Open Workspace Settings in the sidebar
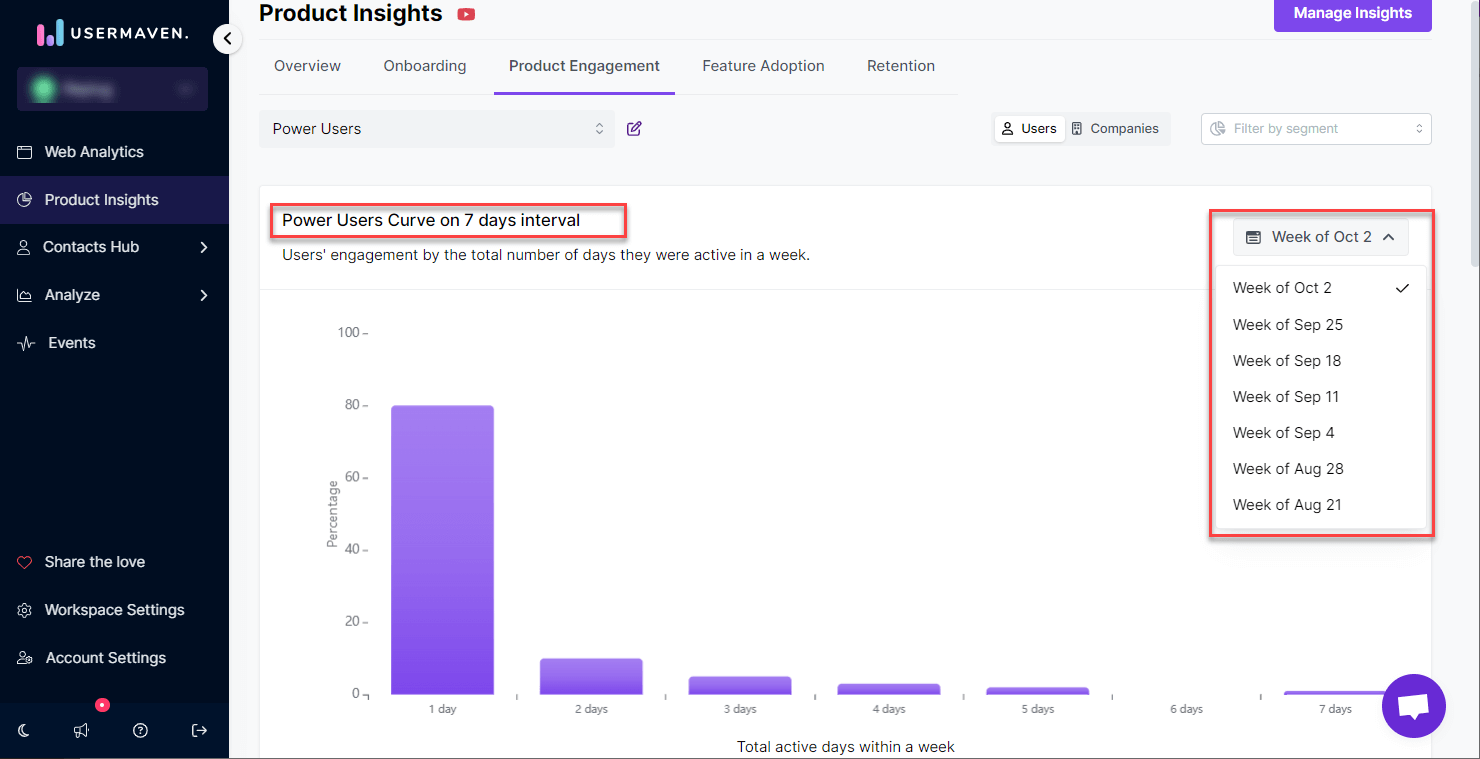This screenshot has height=759, width=1480. (x=114, y=610)
